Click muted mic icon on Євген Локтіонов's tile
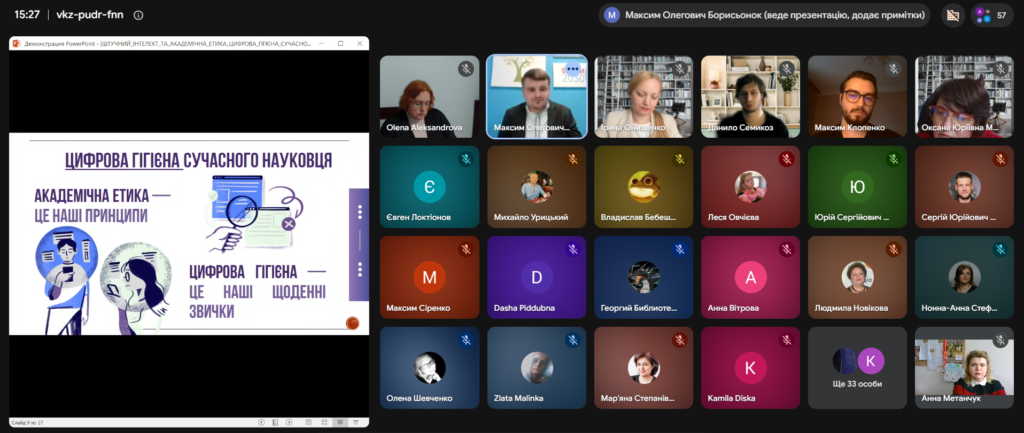Screen dimensions: 1024x433 pos(466,159)
